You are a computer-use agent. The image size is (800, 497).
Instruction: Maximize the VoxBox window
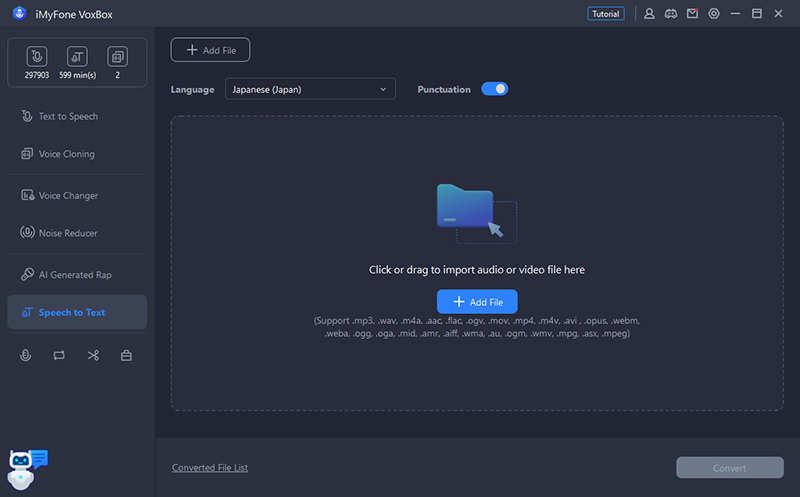757,14
